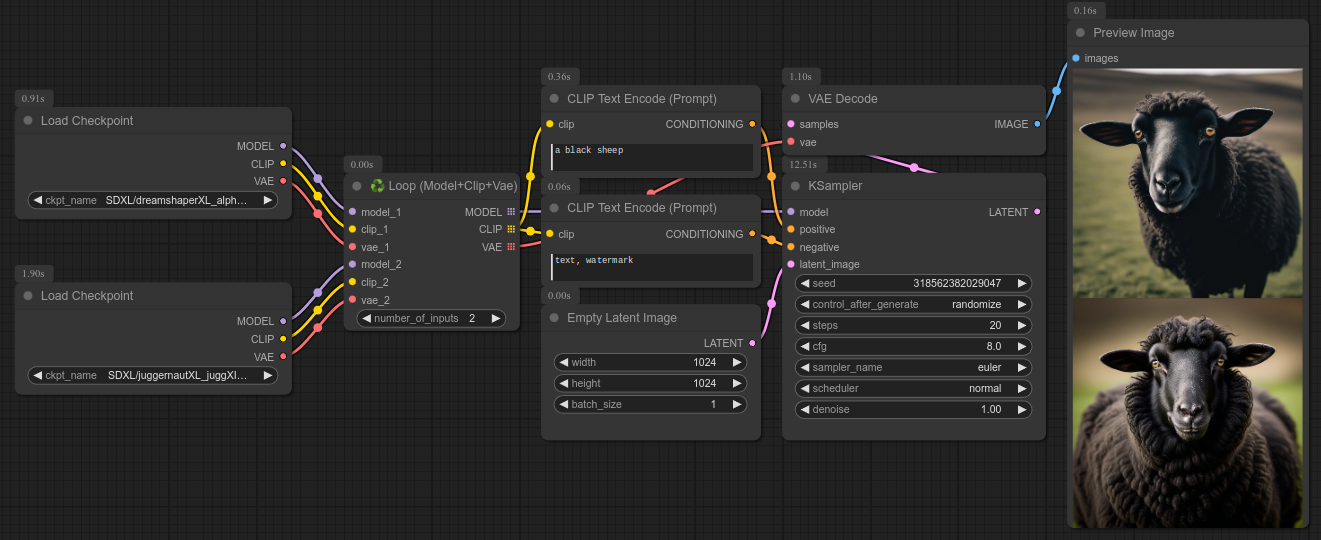The width and height of the screenshot is (1321, 540).
Task: Toggle collapse on the Preview Image node
Action: (1081, 33)
